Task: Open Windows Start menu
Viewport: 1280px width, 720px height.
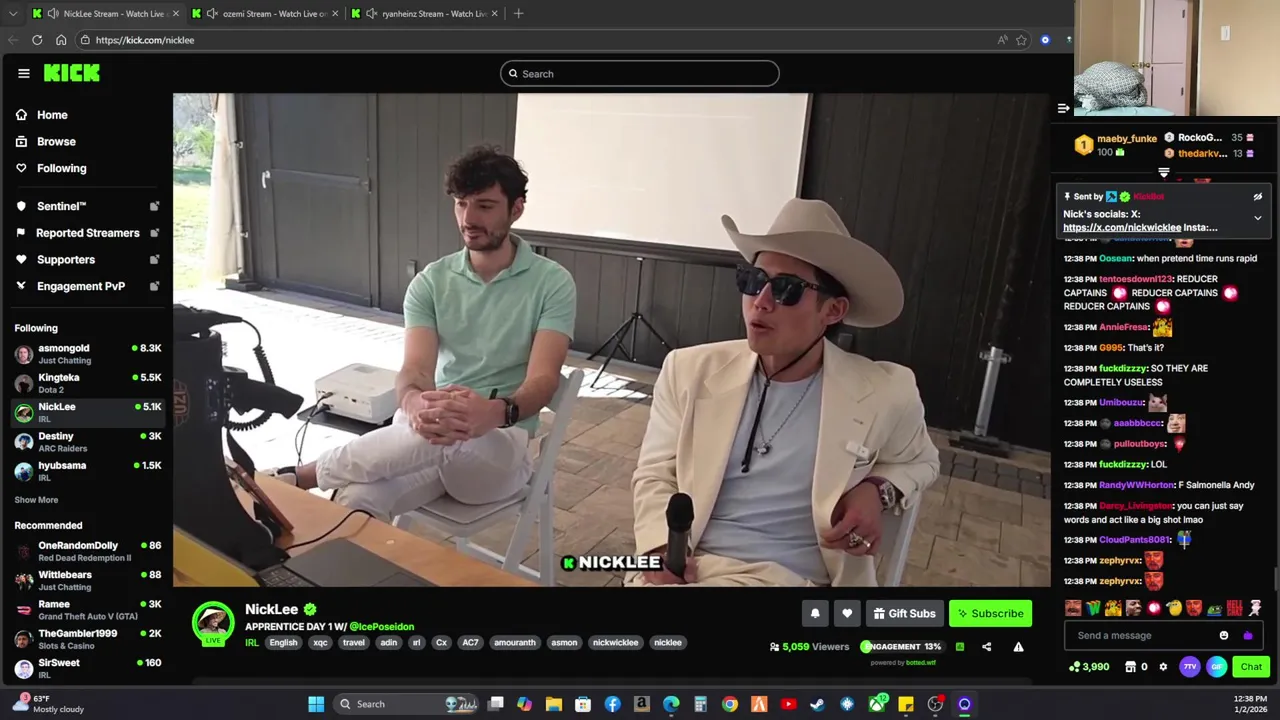Action: pos(316,704)
